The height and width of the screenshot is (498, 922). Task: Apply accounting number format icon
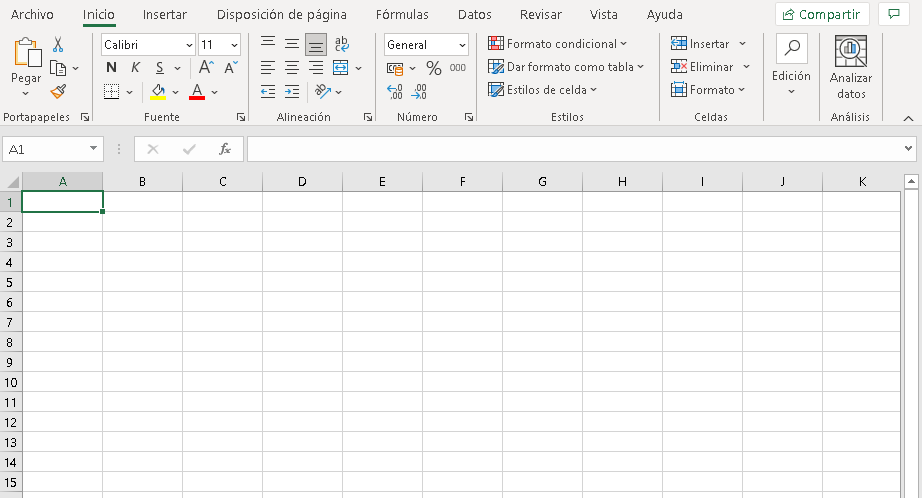(x=395, y=68)
